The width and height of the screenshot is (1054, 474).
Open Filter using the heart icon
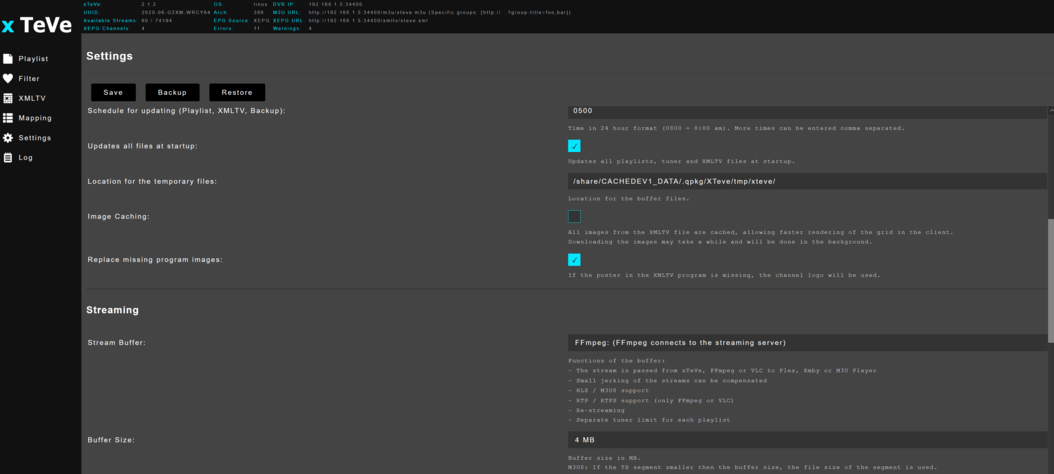point(8,79)
